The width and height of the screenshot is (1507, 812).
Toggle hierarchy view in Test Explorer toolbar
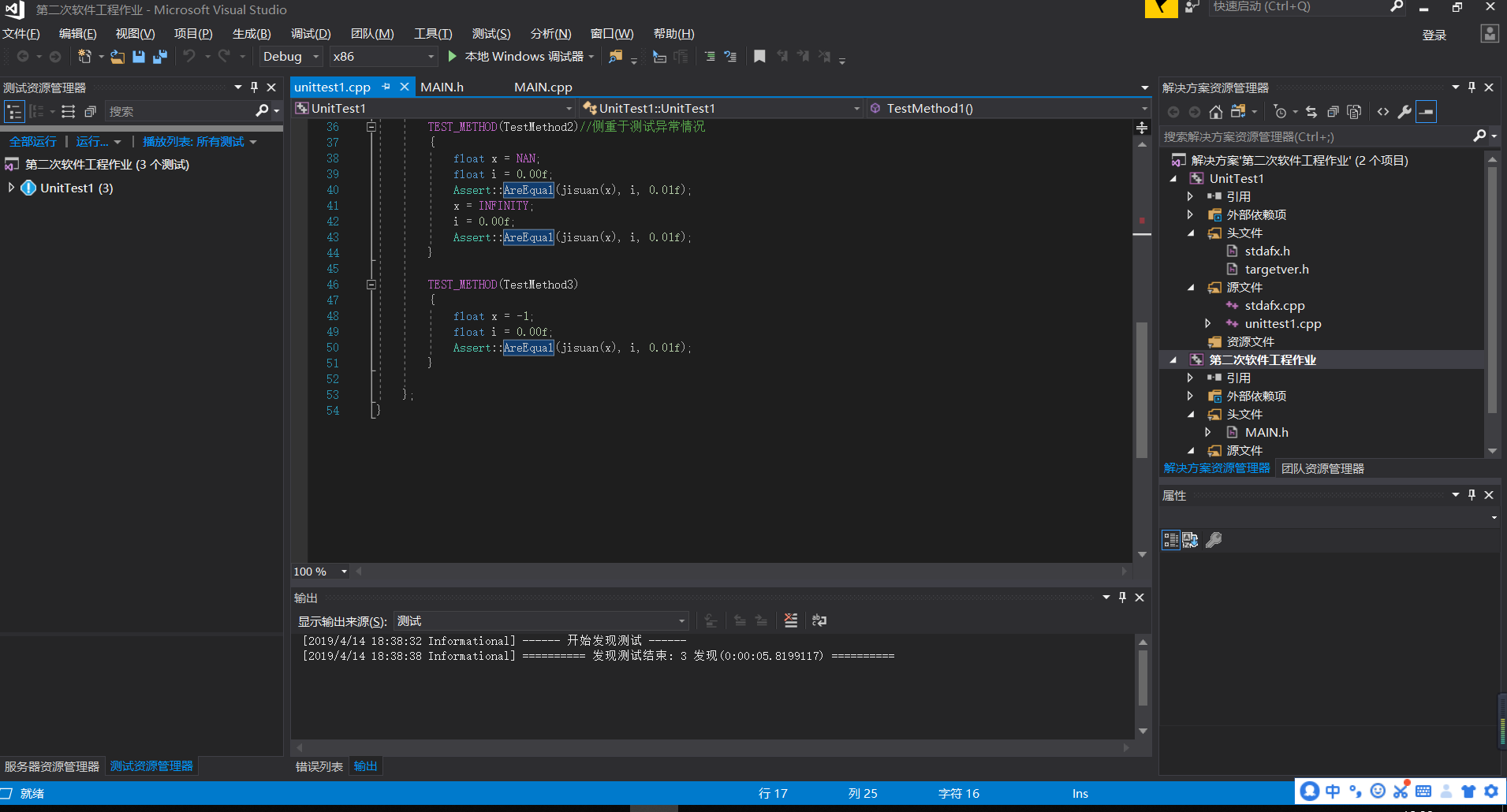tap(14, 112)
